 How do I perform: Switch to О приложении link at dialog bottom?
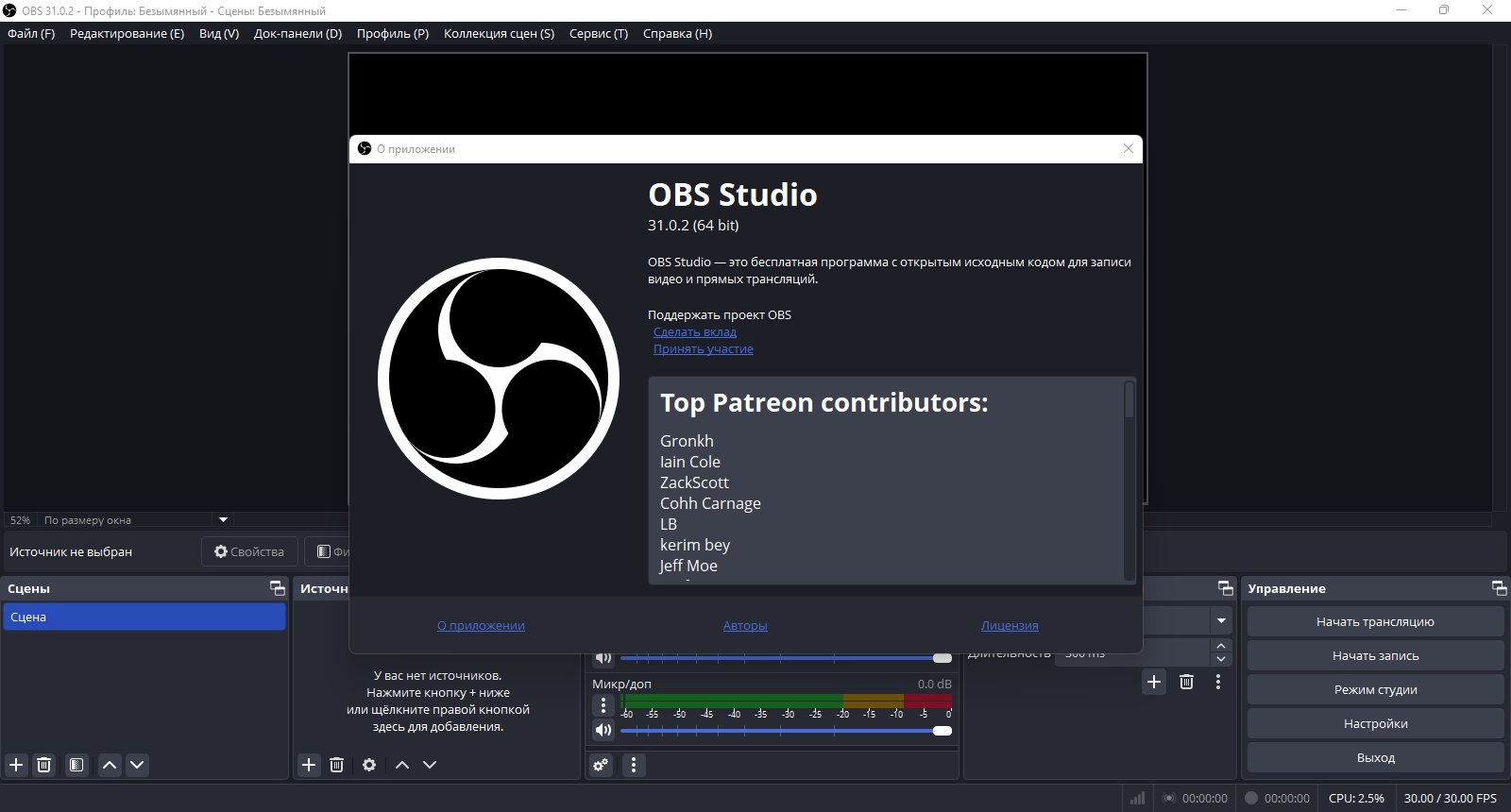[481, 625]
